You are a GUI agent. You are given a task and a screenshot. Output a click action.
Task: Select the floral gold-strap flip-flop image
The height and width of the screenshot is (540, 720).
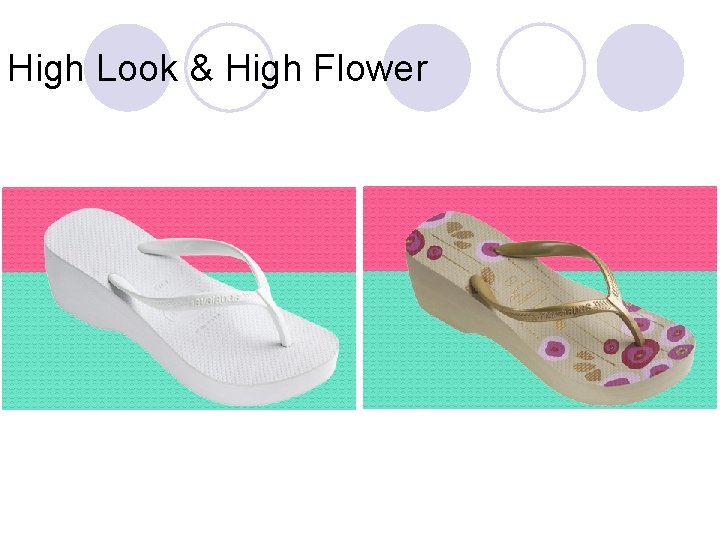click(540, 298)
